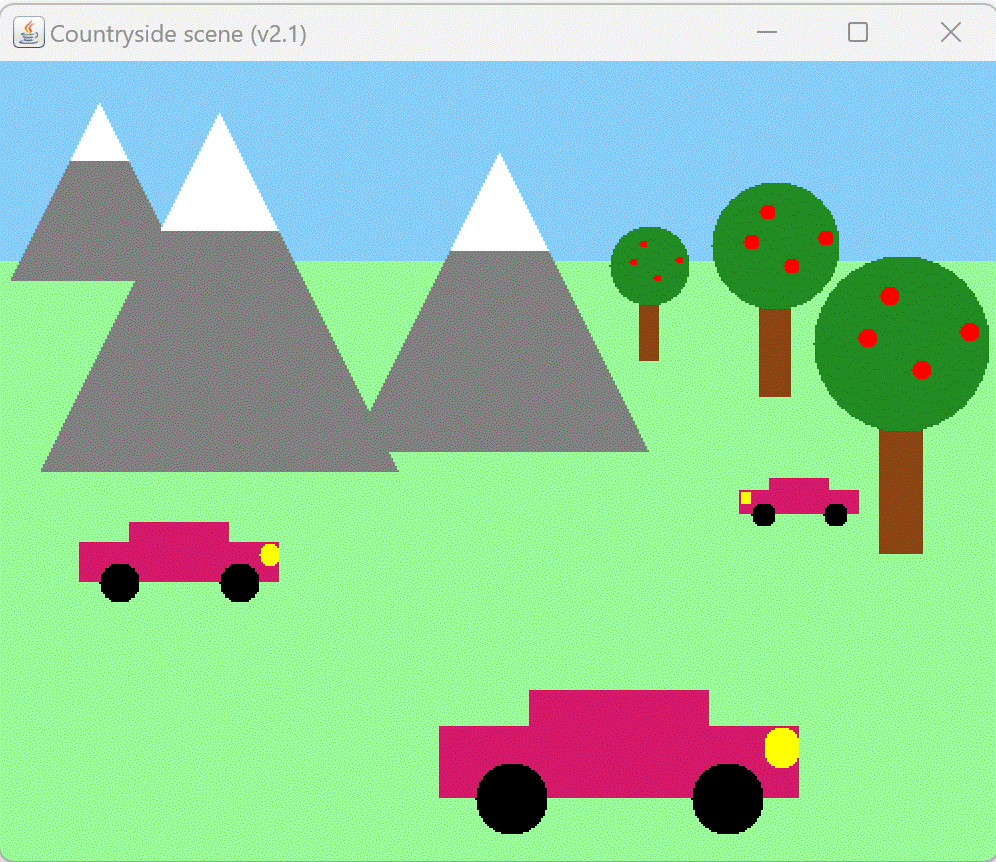This screenshot has height=862, width=996.
Task: Click the foliage of the smallest apple tree
Action: pyautogui.click(x=649, y=266)
